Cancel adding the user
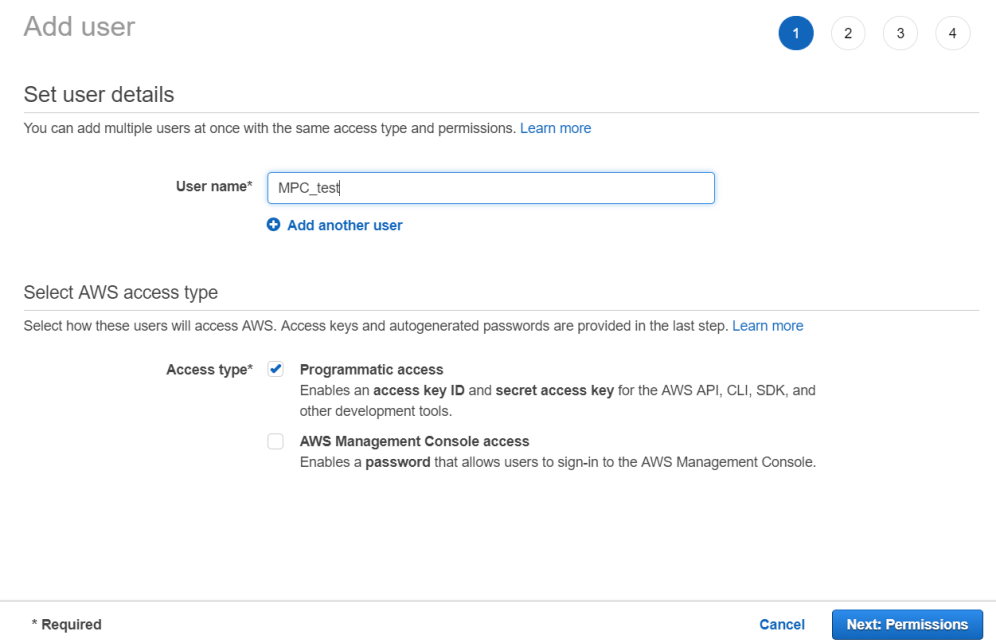Image resolution: width=996 pixels, height=643 pixels. click(782, 625)
